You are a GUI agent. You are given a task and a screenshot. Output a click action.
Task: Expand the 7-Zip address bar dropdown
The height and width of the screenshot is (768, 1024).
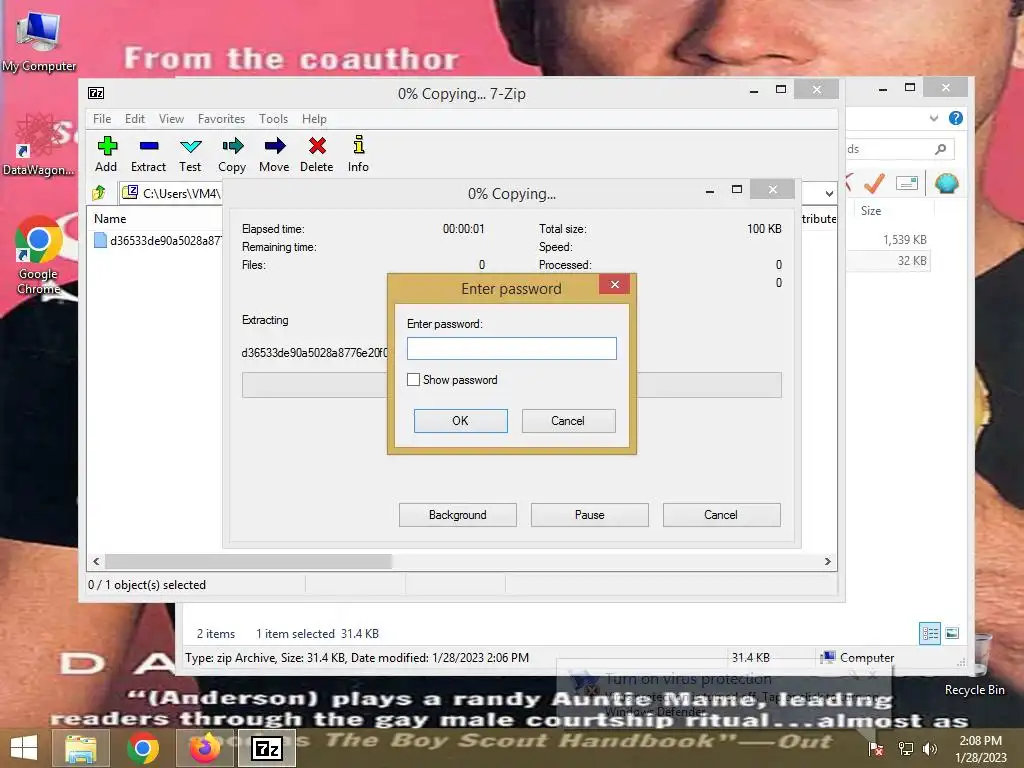tap(829, 193)
